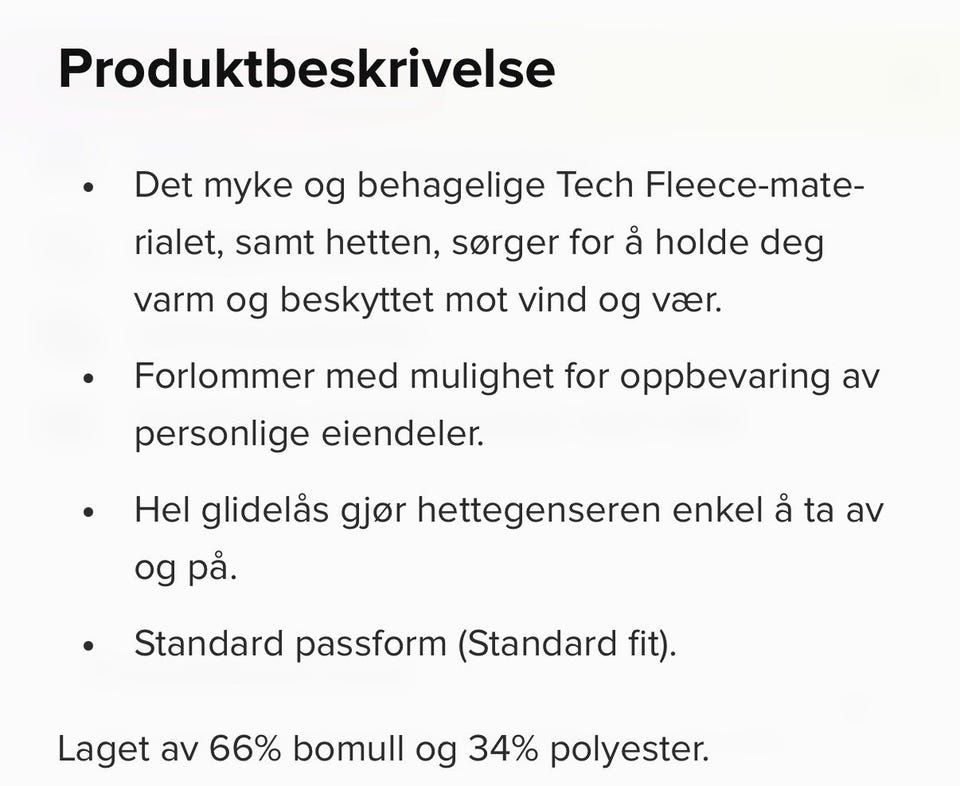Click the bullet point before 'Det myke'
The width and height of the screenshot is (960, 786).
pyautogui.click(x=89, y=188)
